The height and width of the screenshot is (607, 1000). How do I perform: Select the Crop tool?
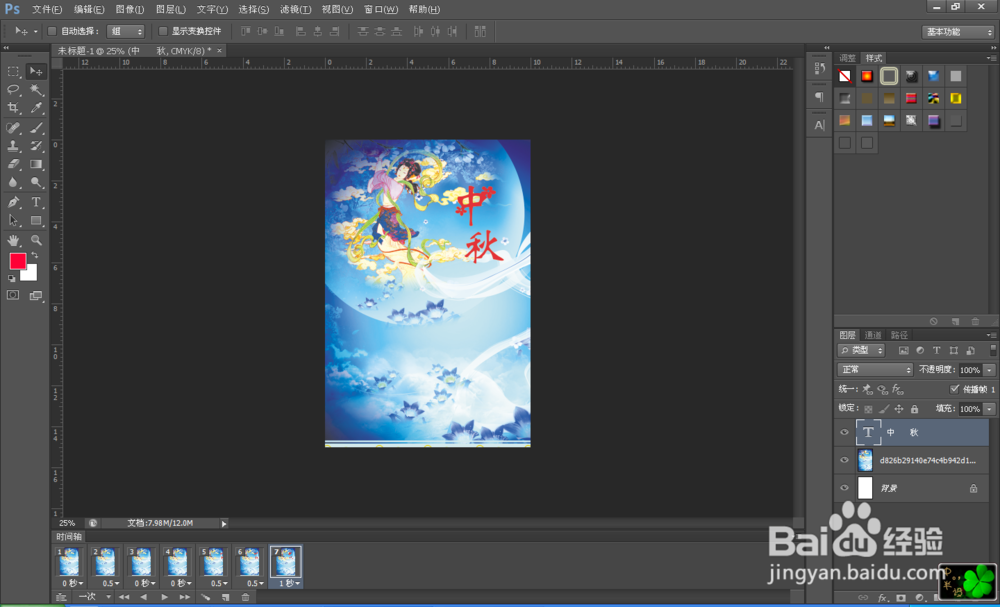(13, 108)
